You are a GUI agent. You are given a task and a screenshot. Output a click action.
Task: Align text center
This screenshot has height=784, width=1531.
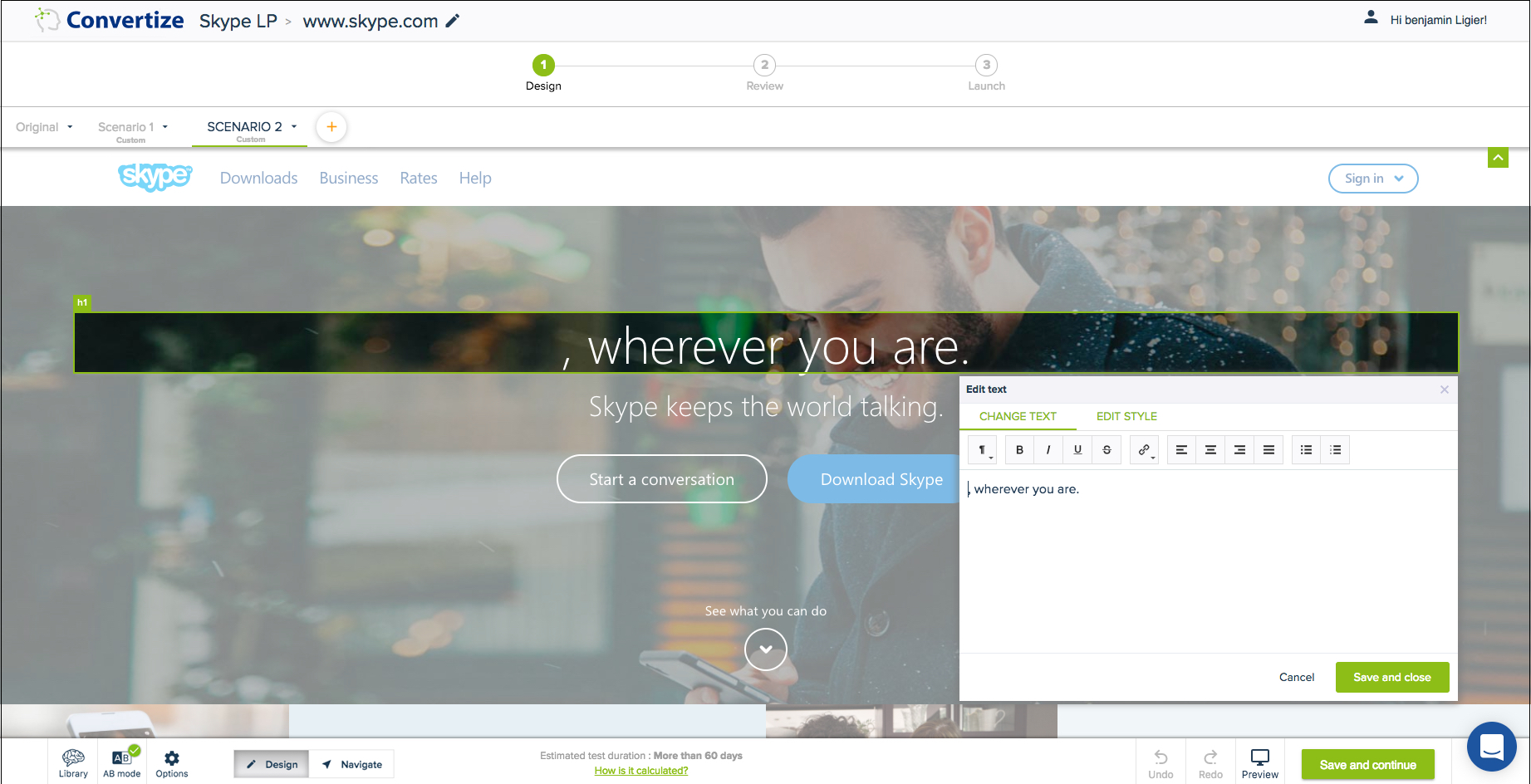1210,450
